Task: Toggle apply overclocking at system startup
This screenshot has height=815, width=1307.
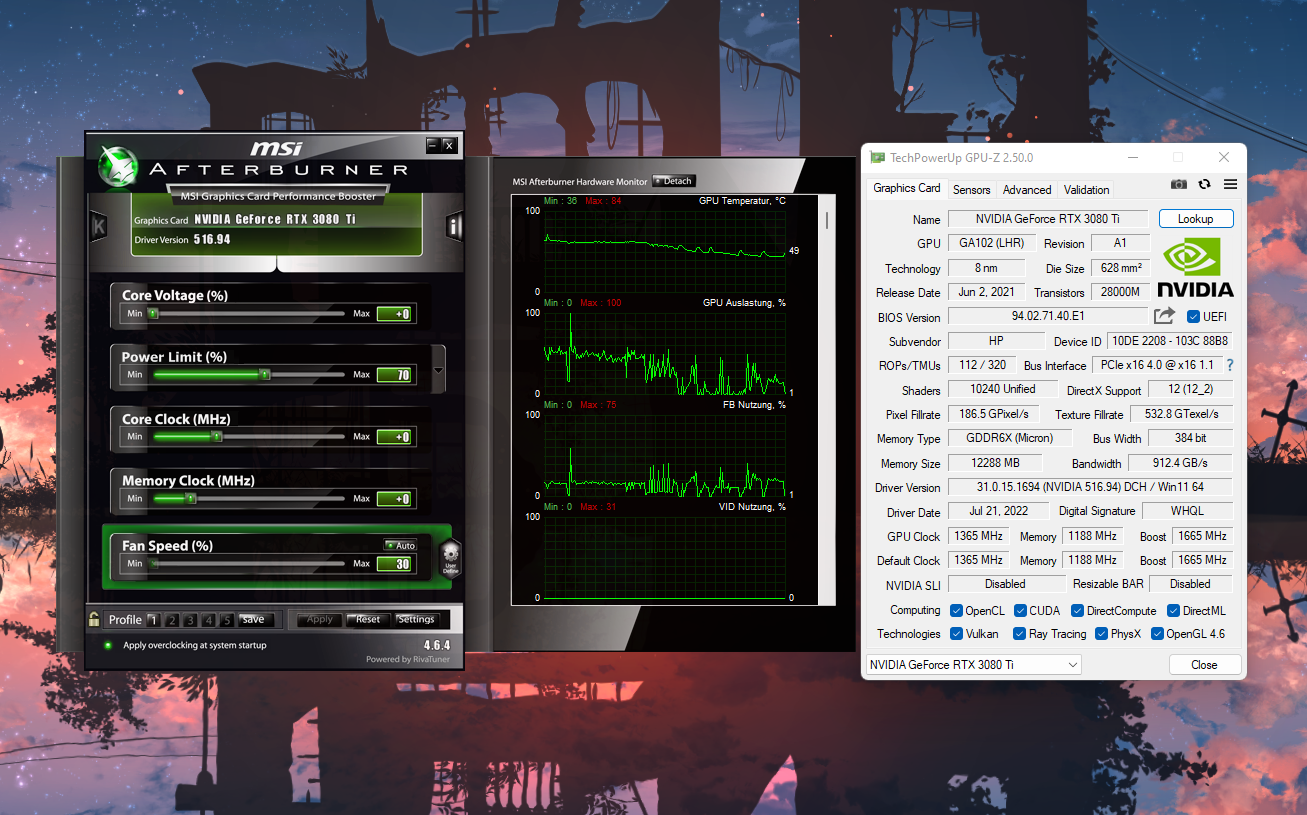Action: 107,645
